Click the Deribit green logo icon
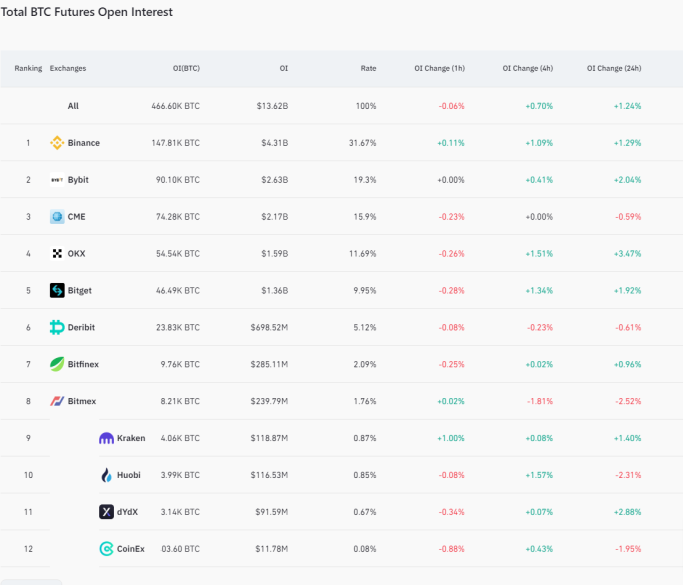Image resolution: width=683 pixels, height=585 pixels. click(x=57, y=327)
